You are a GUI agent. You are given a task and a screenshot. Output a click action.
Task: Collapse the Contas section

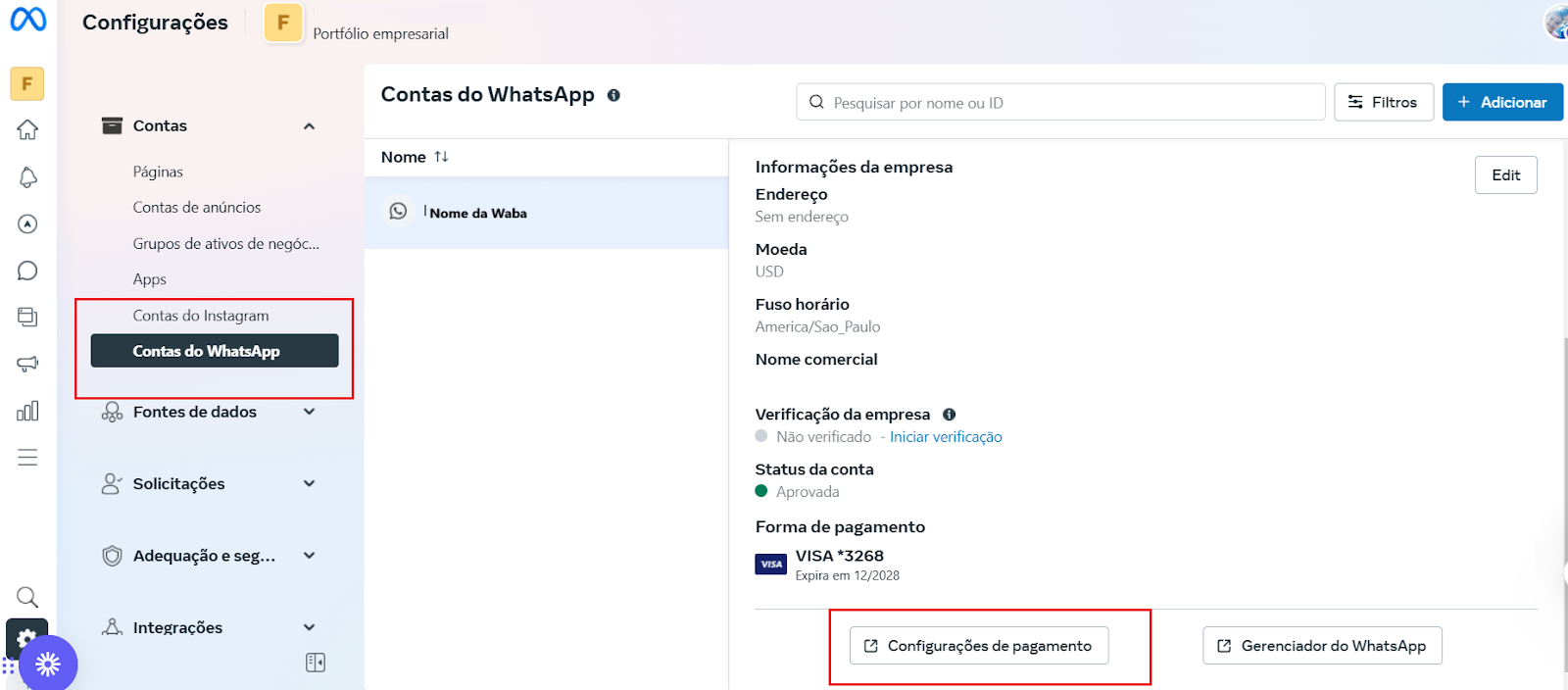[x=309, y=126]
